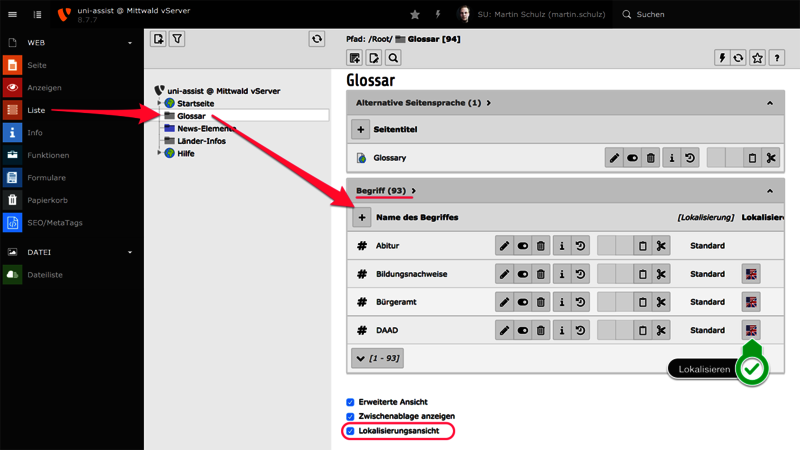Screen dimensions: 800x450
Task: Copy the Bürgeramt record to clipboard
Action: click(x=642, y=302)
